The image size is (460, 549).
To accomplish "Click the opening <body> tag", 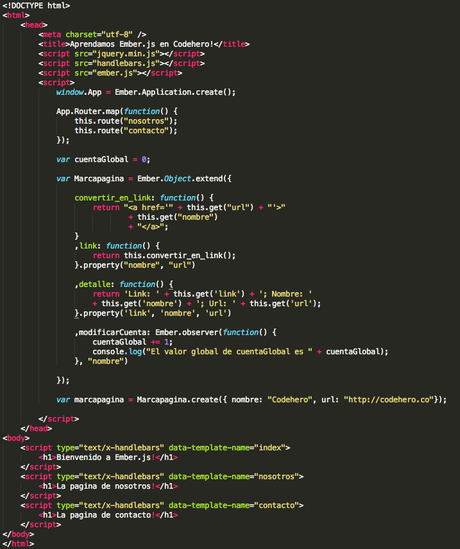I will pos(16,438).
